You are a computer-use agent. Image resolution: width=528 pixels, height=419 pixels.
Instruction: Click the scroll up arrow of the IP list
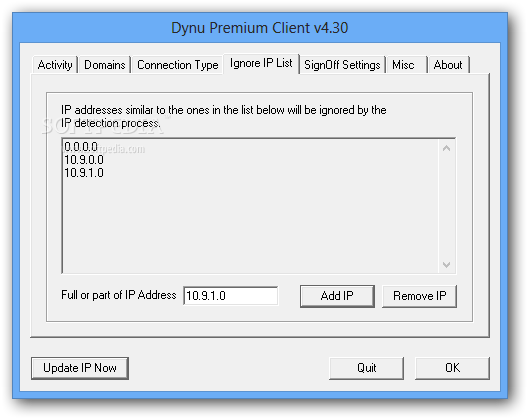(x=447, y=148)
